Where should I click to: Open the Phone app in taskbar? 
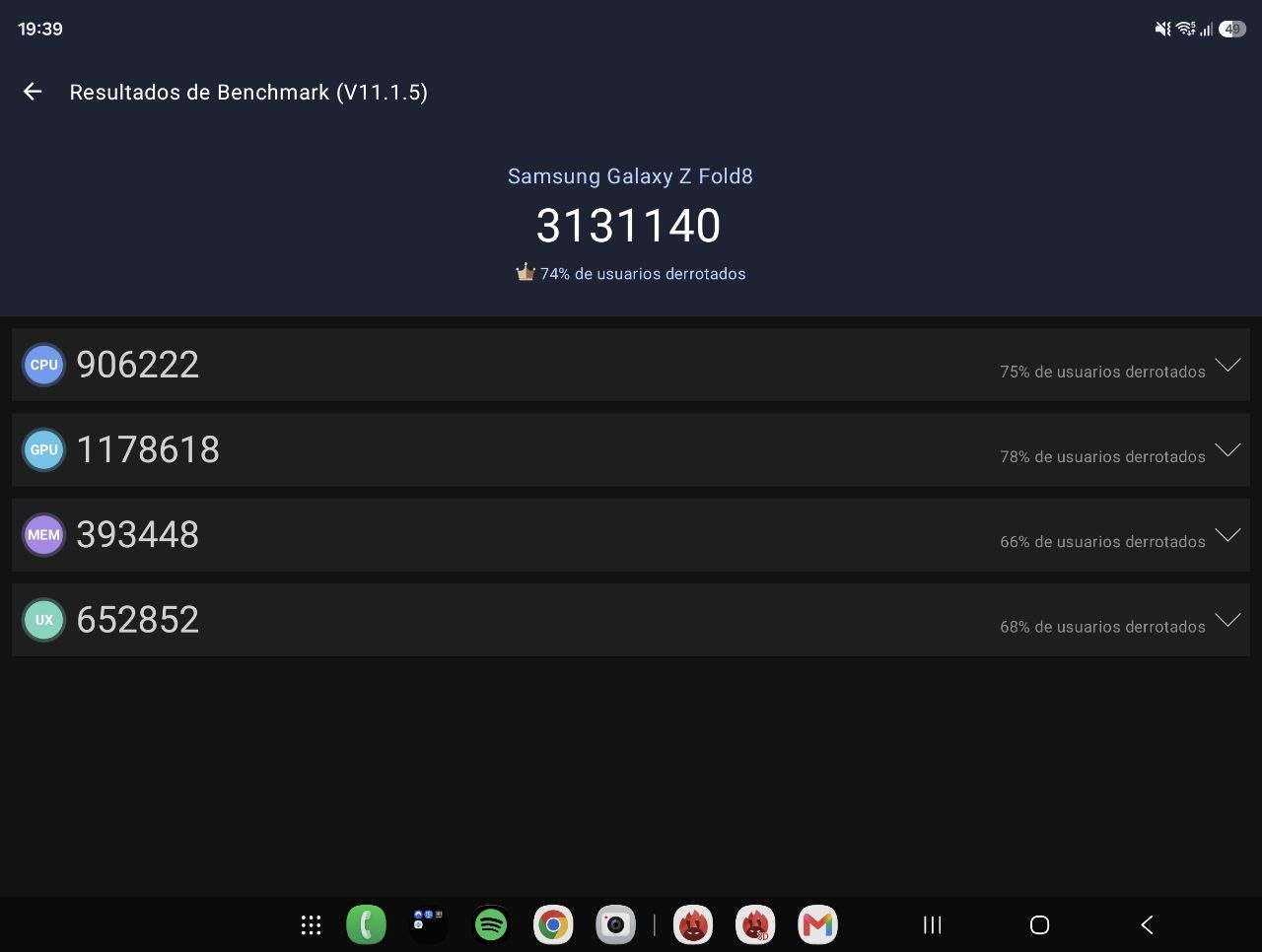pyautogui.click(x=366, y=924)
